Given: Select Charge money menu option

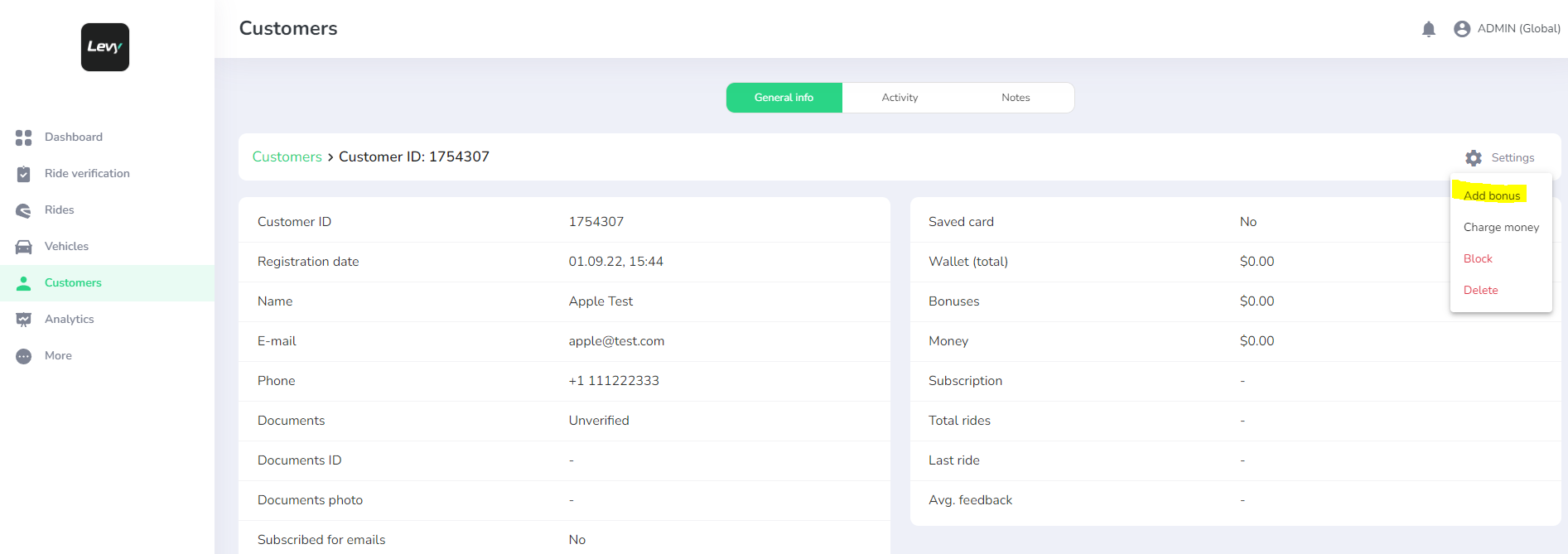Looking at the screenshot, I should click(x=1501, y=227).
